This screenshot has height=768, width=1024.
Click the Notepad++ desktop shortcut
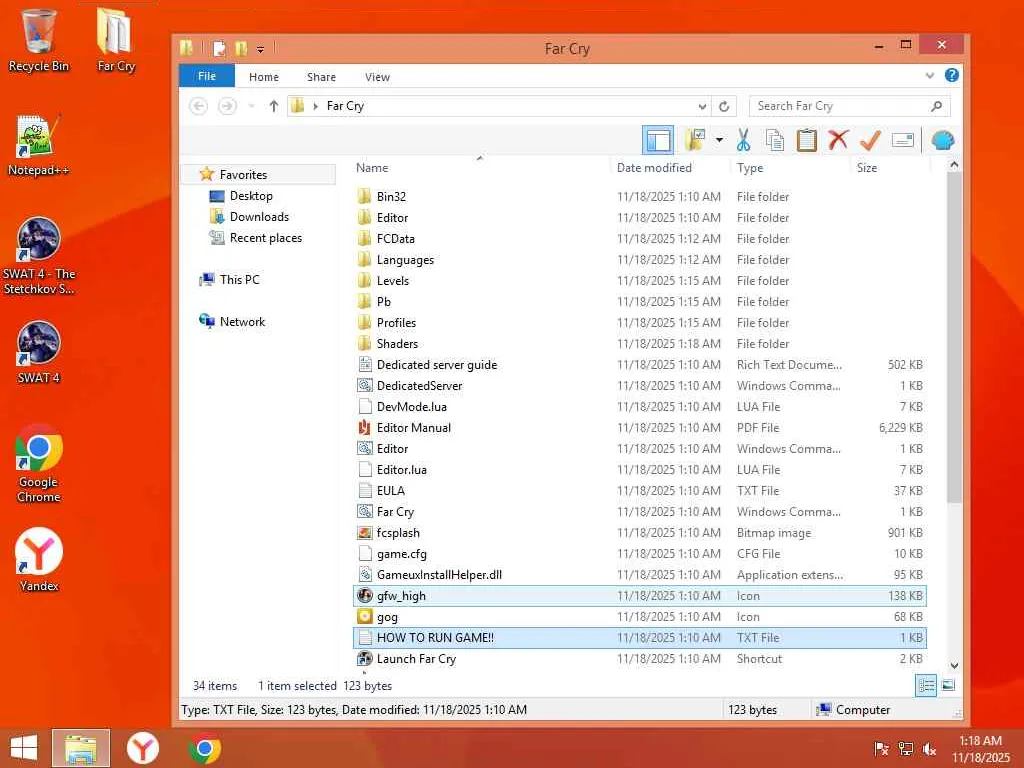pos(38,145)
